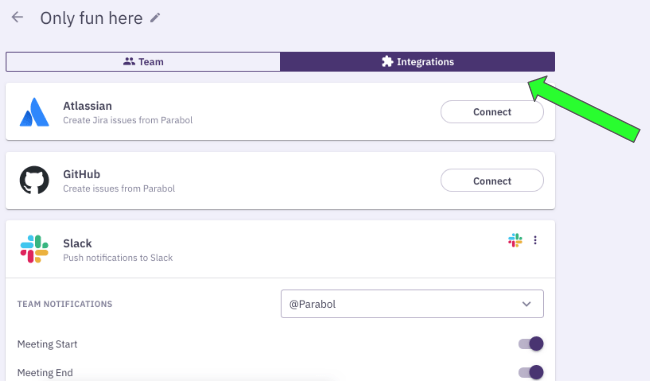Toggle Meeting Start notifications
Image resolution: width=650 pixels, height=390 pixels.
click(531, 344)
